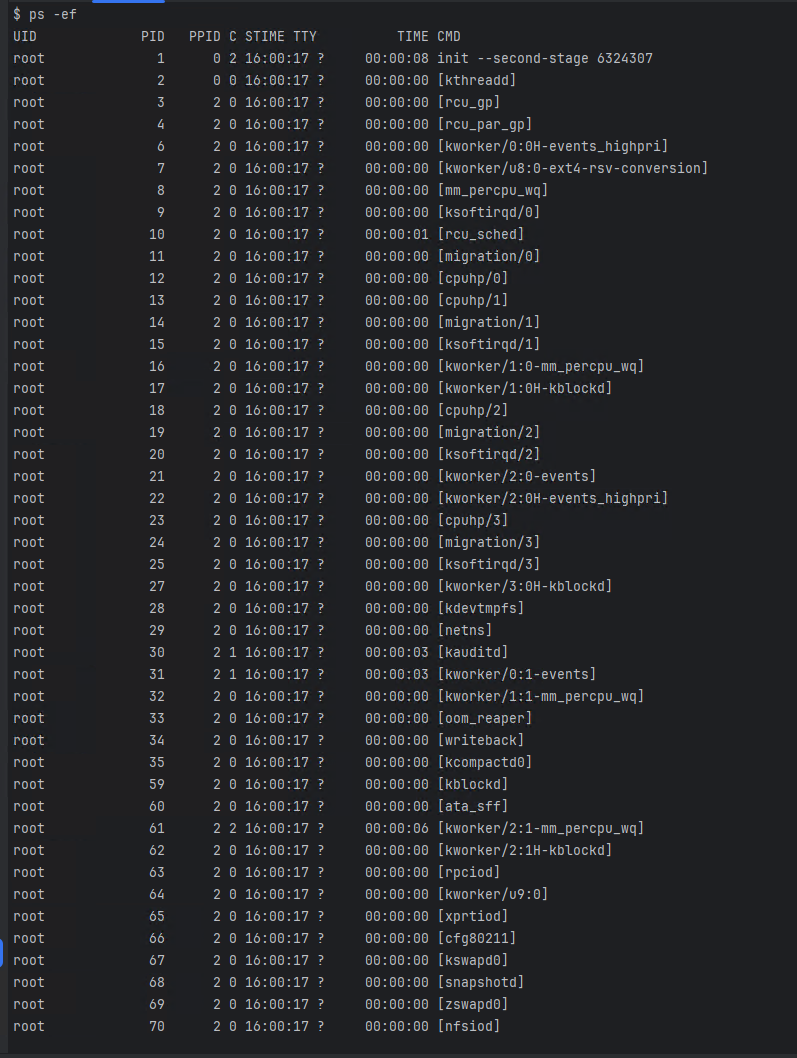Screen dimensions: 797x1058
Task: Click the [snapshotd] process name
Action: coord(481,982)
